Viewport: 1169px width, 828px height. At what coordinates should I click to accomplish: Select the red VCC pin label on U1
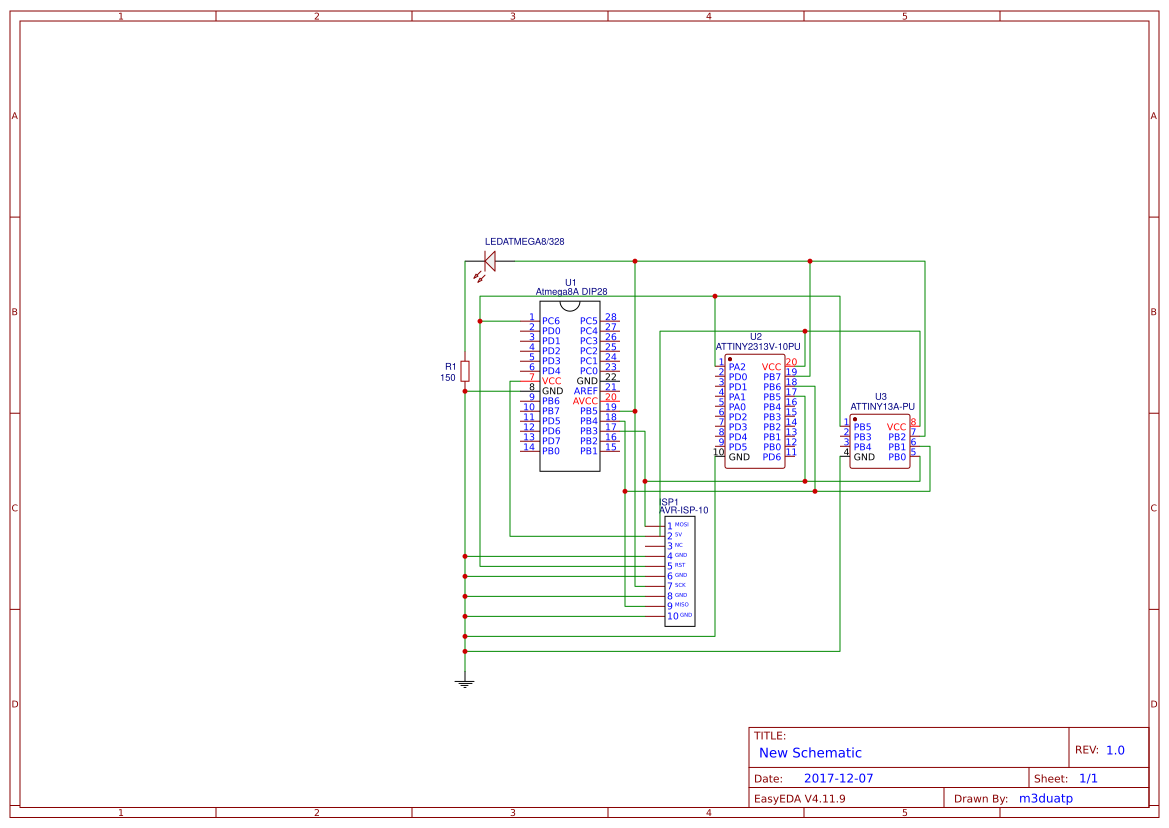click(551, 379)
